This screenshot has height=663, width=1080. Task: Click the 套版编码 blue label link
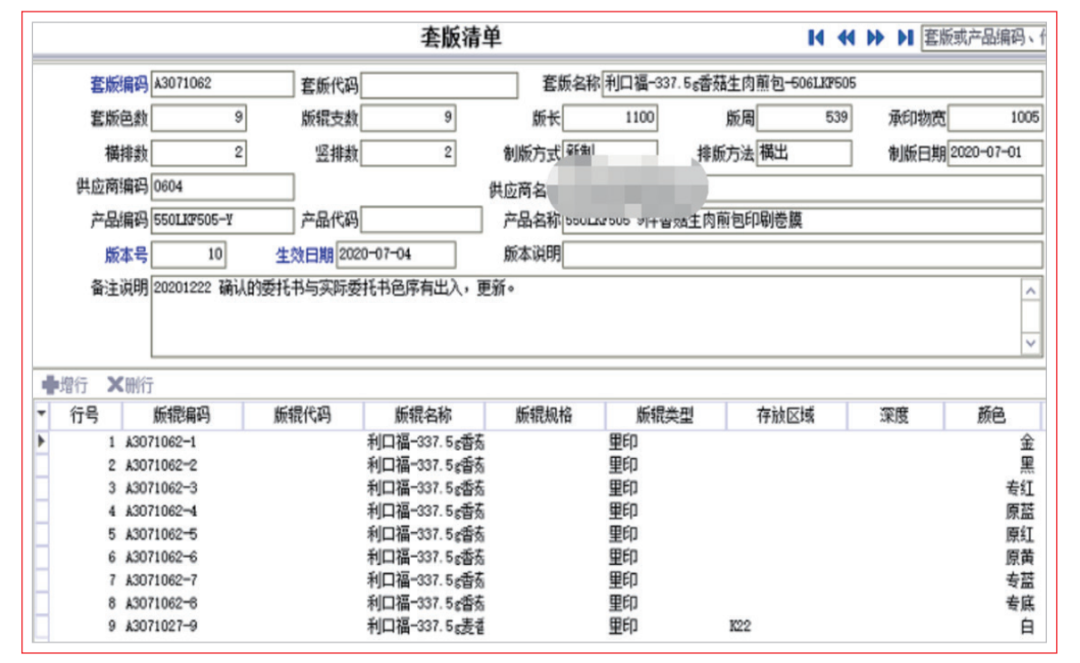point(119,85)
